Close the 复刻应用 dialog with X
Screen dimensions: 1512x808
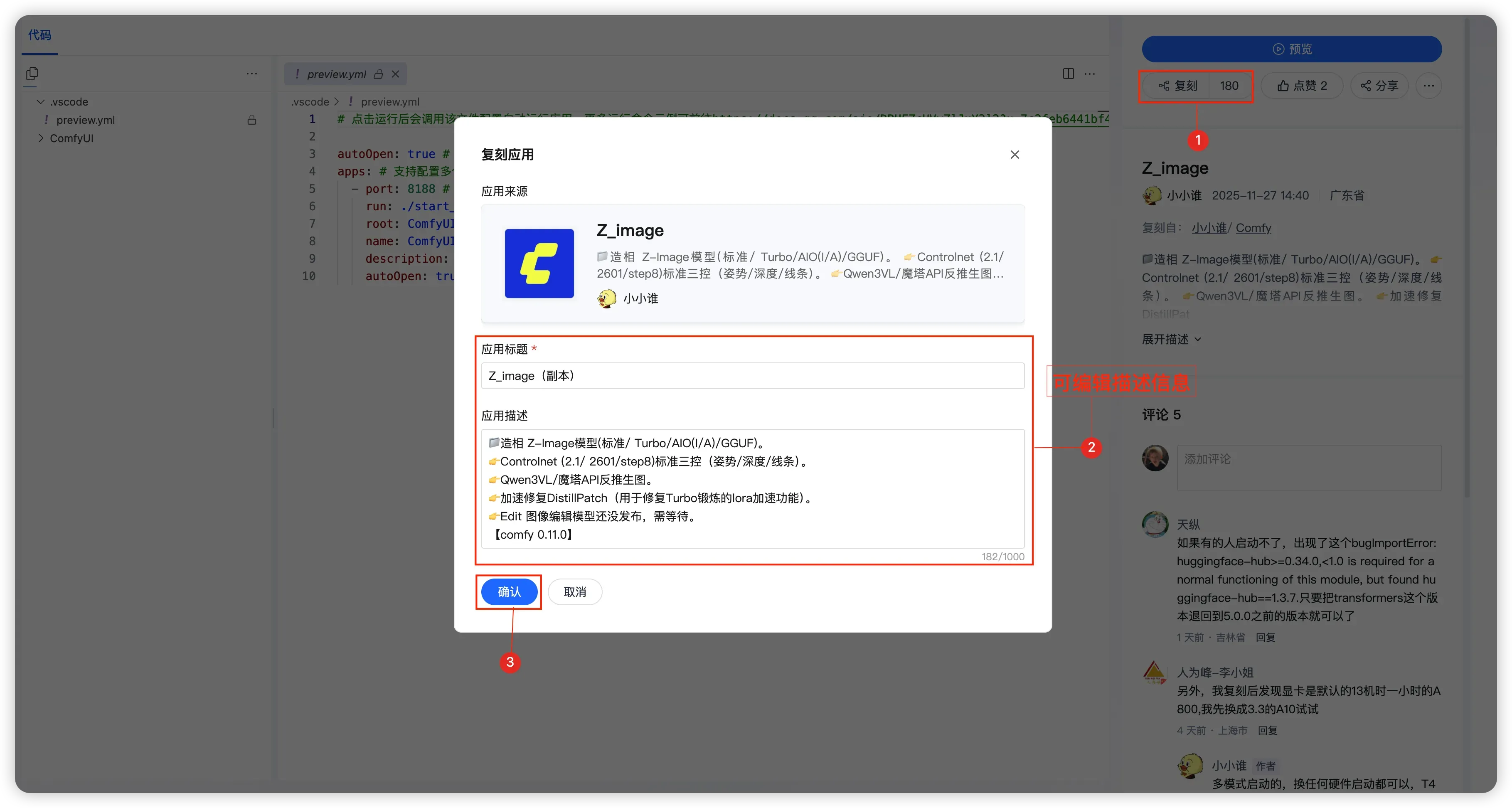click(1014, 154)
